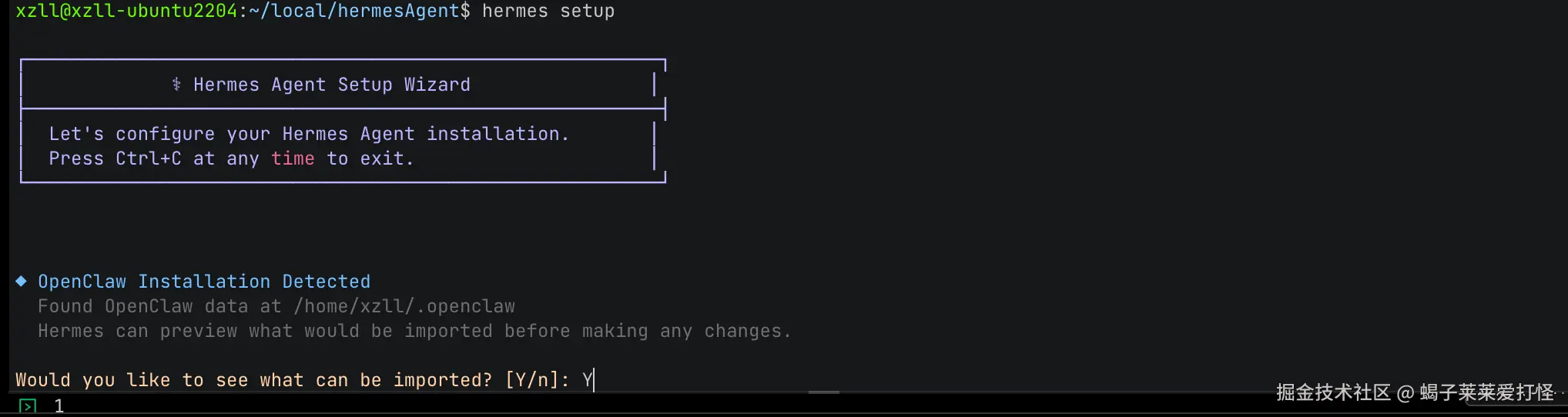Click the author name 蝎子莱莱爱打怪

tap(1486, 393)
